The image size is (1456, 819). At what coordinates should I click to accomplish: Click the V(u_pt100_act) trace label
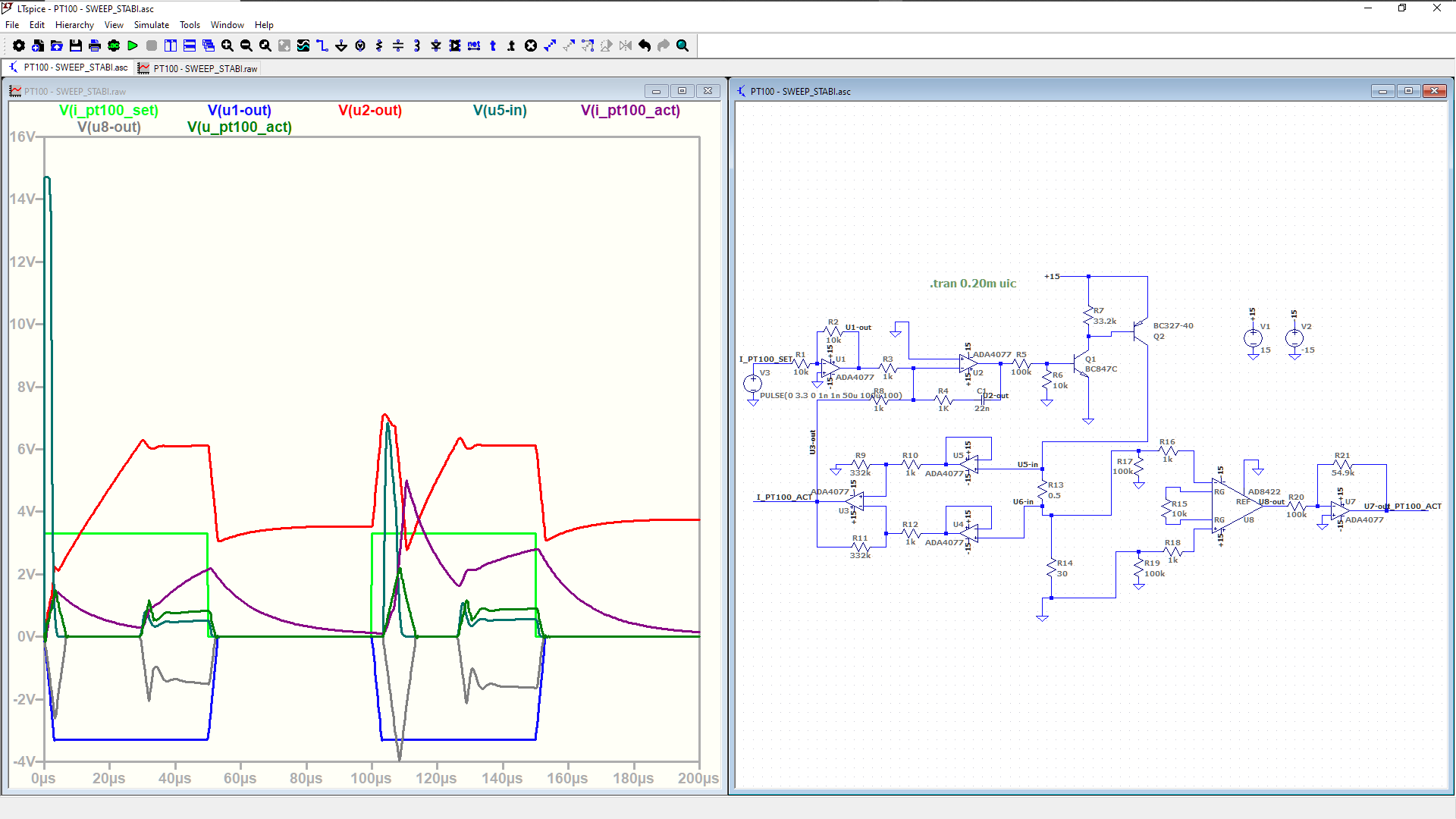click(240, 127)
